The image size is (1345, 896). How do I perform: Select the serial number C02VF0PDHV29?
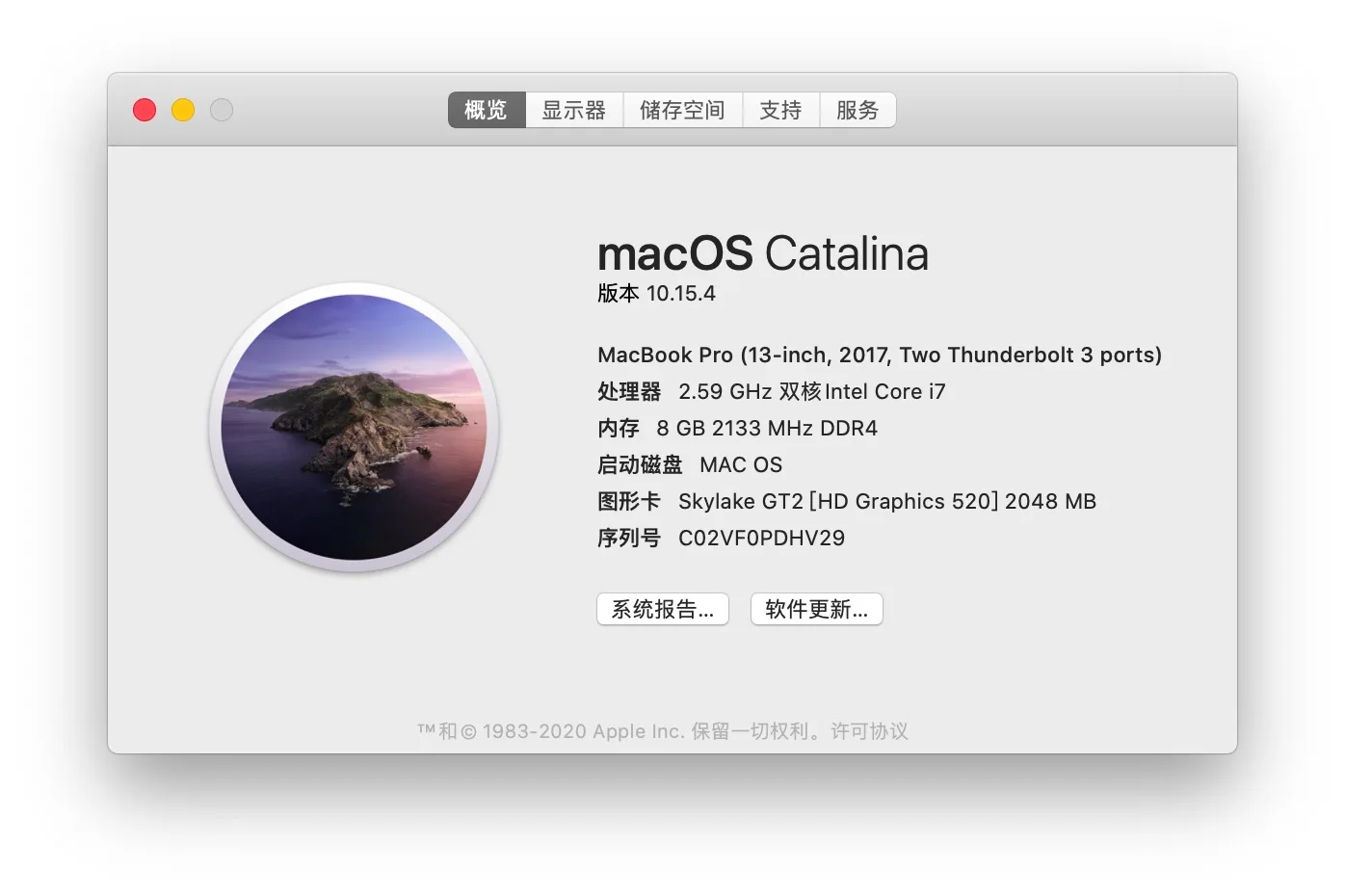[761, 538]
